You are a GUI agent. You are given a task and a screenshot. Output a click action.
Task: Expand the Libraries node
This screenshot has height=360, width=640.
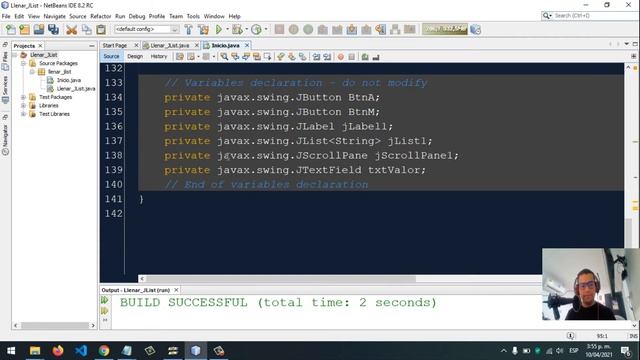click(24, 106)
